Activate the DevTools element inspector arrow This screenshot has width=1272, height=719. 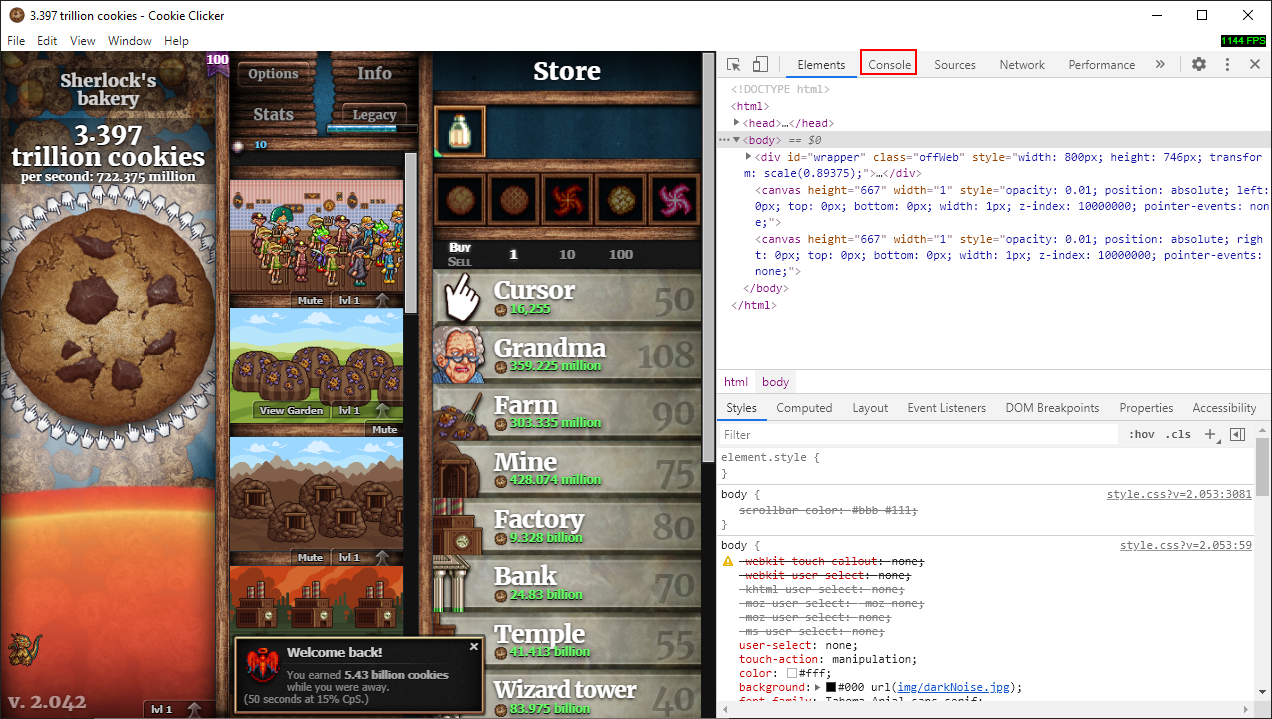click(734, 64)
